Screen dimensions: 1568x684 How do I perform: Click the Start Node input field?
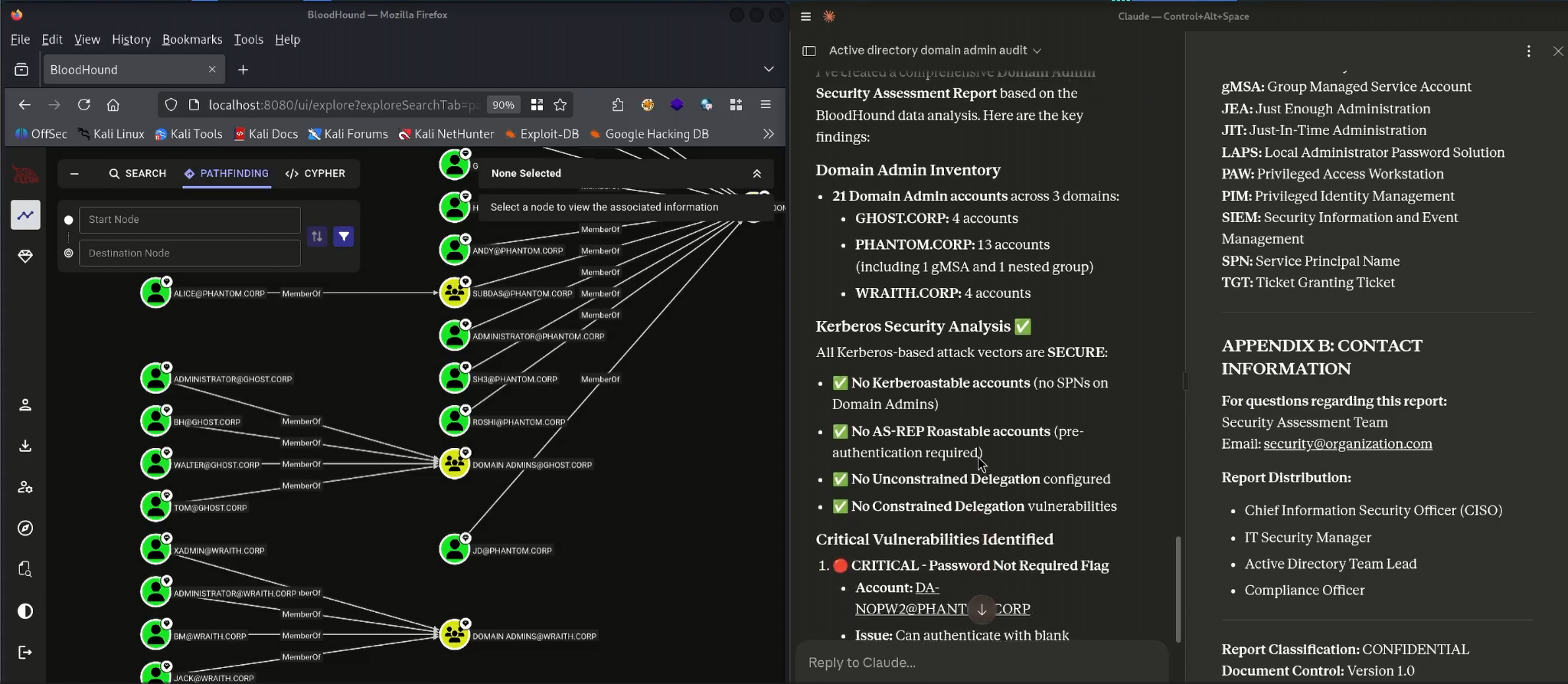(190, 220)
